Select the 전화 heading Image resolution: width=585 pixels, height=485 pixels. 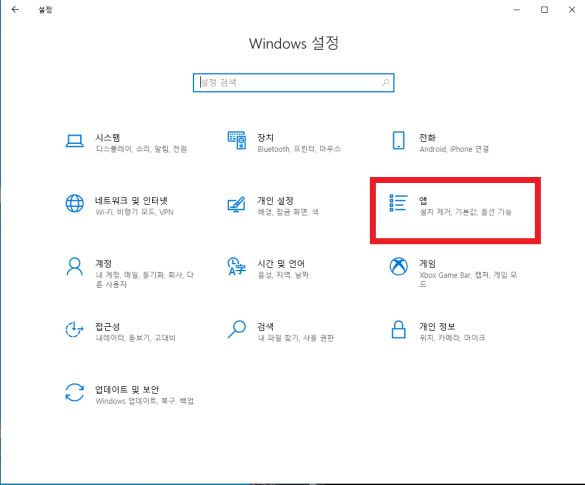pyautogui.click(x=427, y=137)
